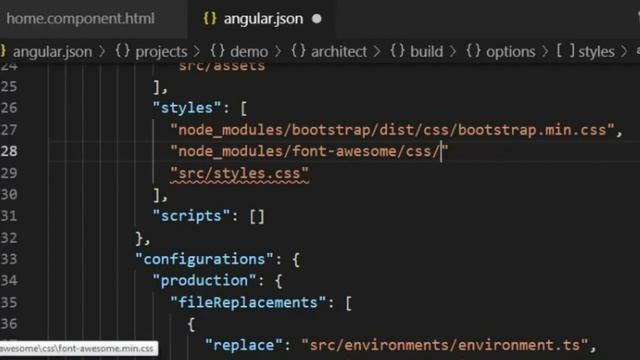Image resolution: width=640 pixels, height=360 pixels.
Task: Click the underlined "src/styles.css" string
Action: (239, 173)
